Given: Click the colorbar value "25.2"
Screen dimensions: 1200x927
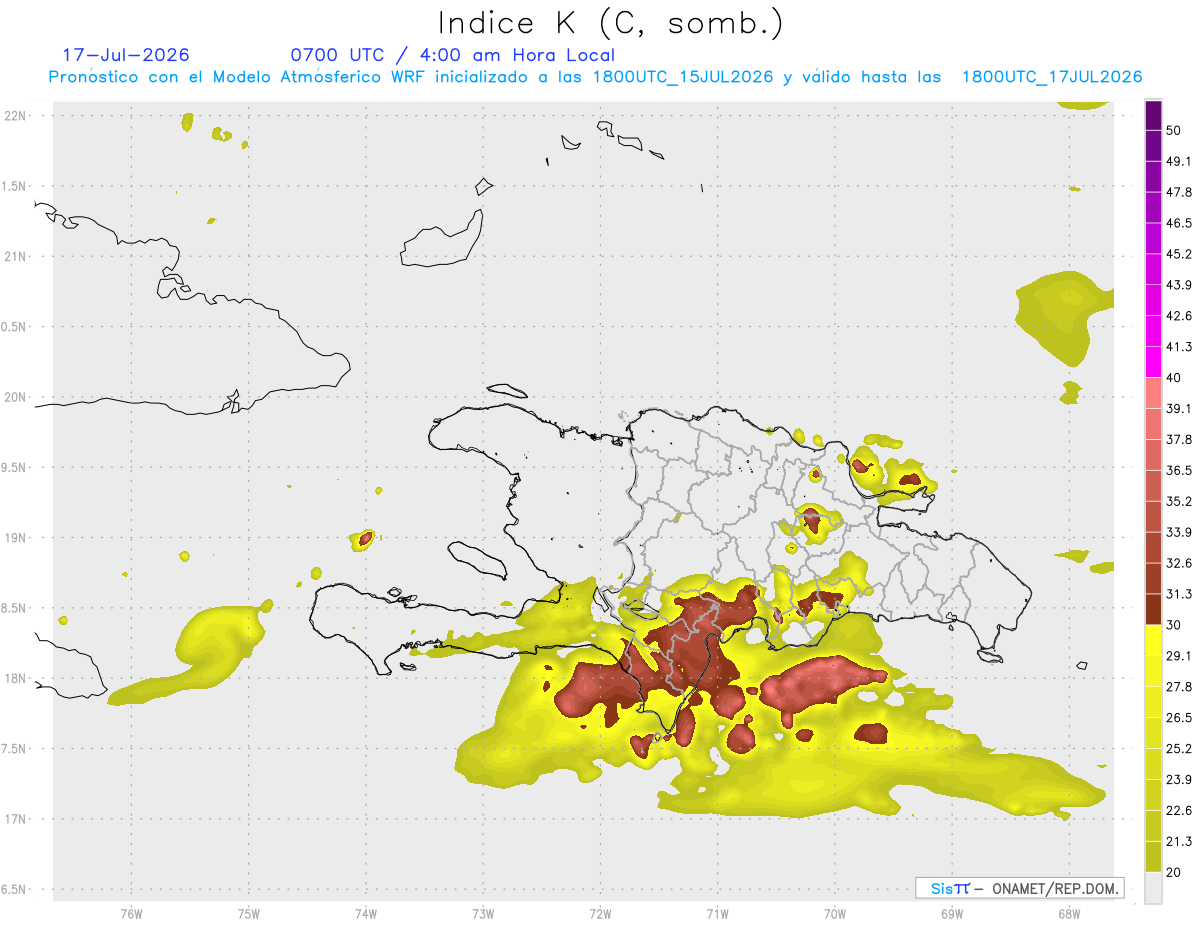Looking at the screenshot, I should [x=1179, y=749].
